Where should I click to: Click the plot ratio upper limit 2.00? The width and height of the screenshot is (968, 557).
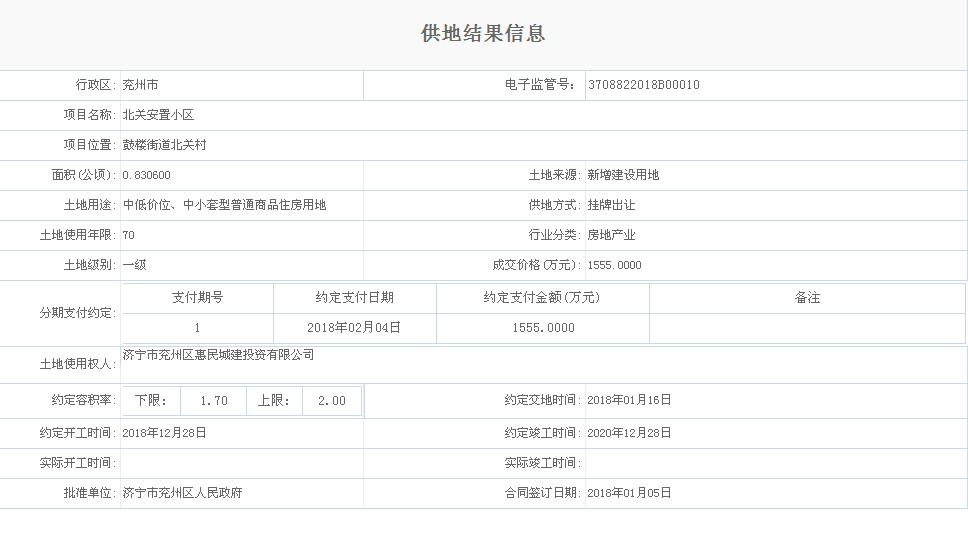tap(331, 401)
